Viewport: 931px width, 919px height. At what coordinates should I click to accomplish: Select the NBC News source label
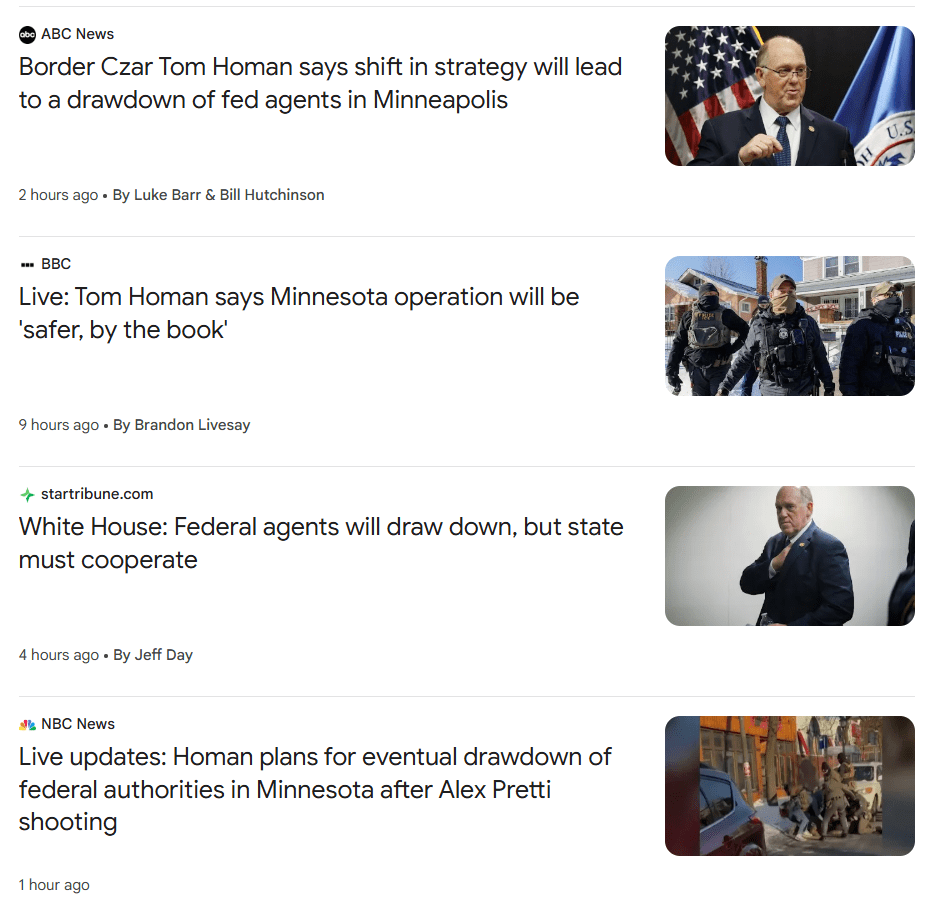78,724
